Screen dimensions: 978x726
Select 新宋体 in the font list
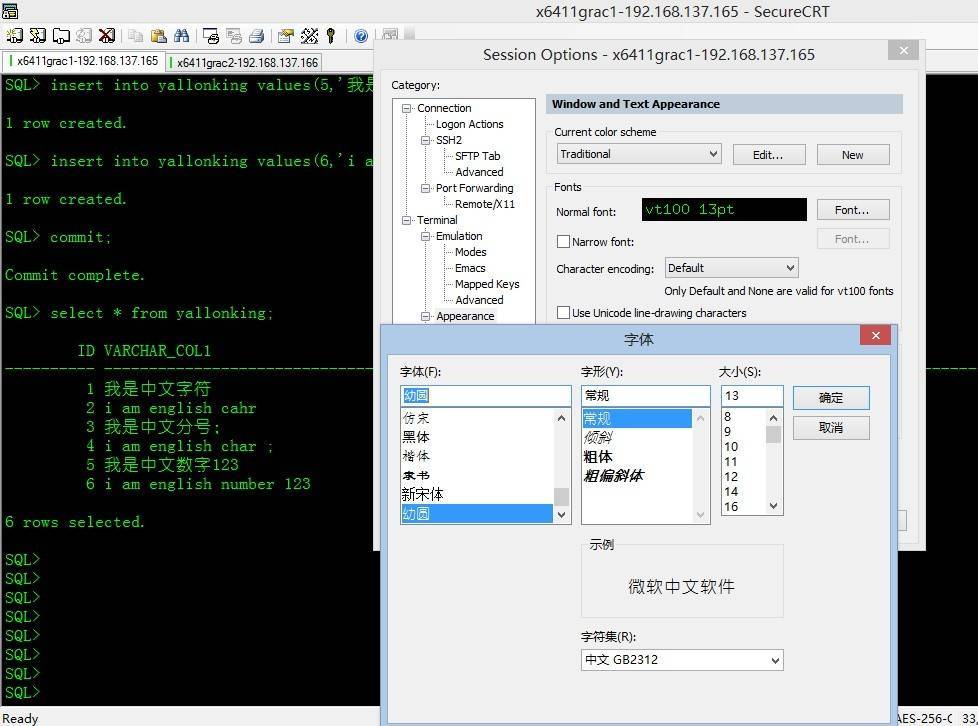[423, 494]
